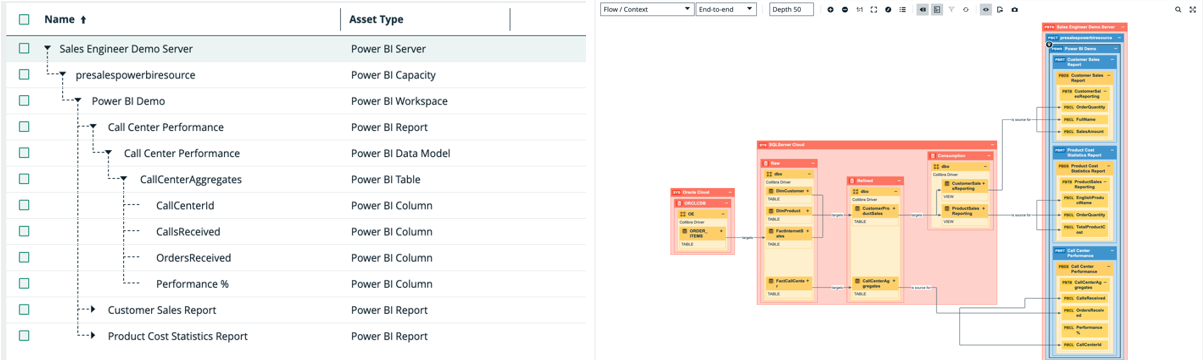Select the Power BI Capacity asset type cell
The width and height of the screenshot is (1203, 360).
[393, 75]
